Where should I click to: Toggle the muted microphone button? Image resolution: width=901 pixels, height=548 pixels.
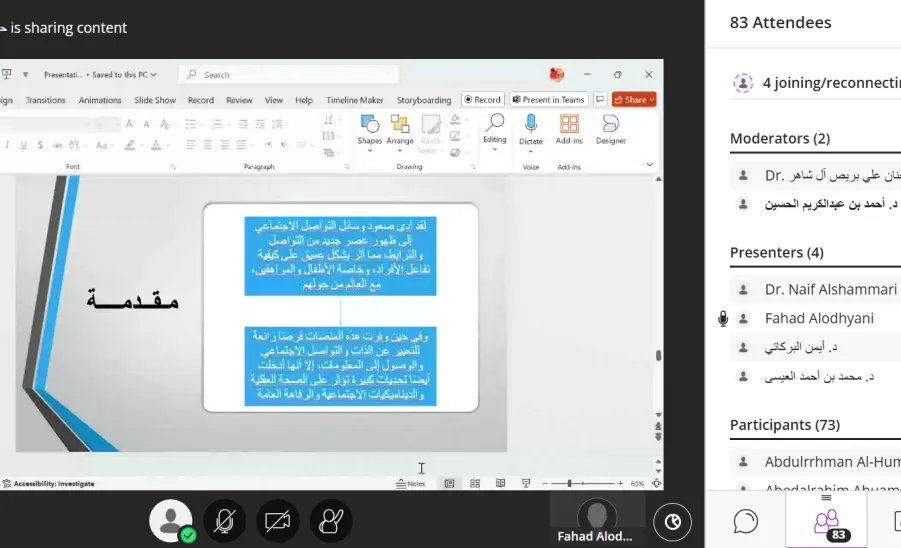pyautogui.click(x=225, y=521)
